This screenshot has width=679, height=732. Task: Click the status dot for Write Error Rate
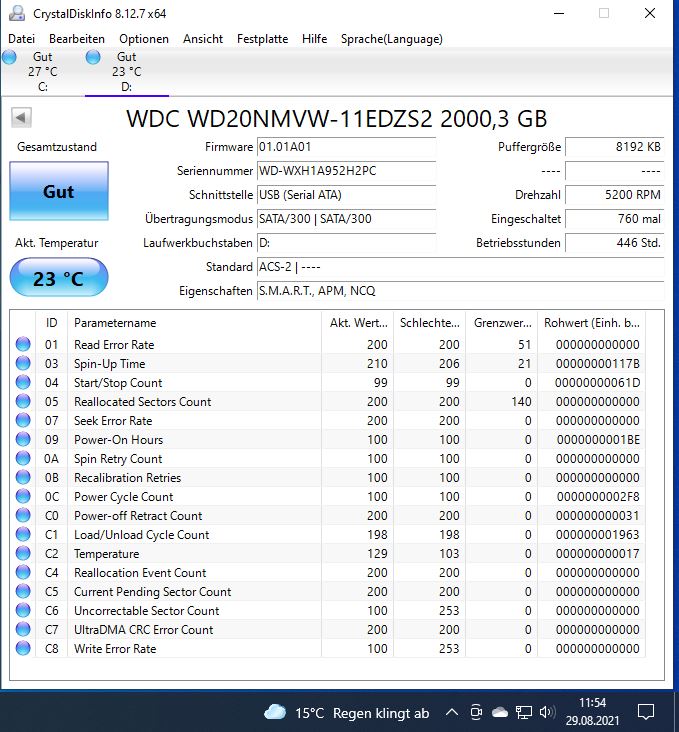23,648
